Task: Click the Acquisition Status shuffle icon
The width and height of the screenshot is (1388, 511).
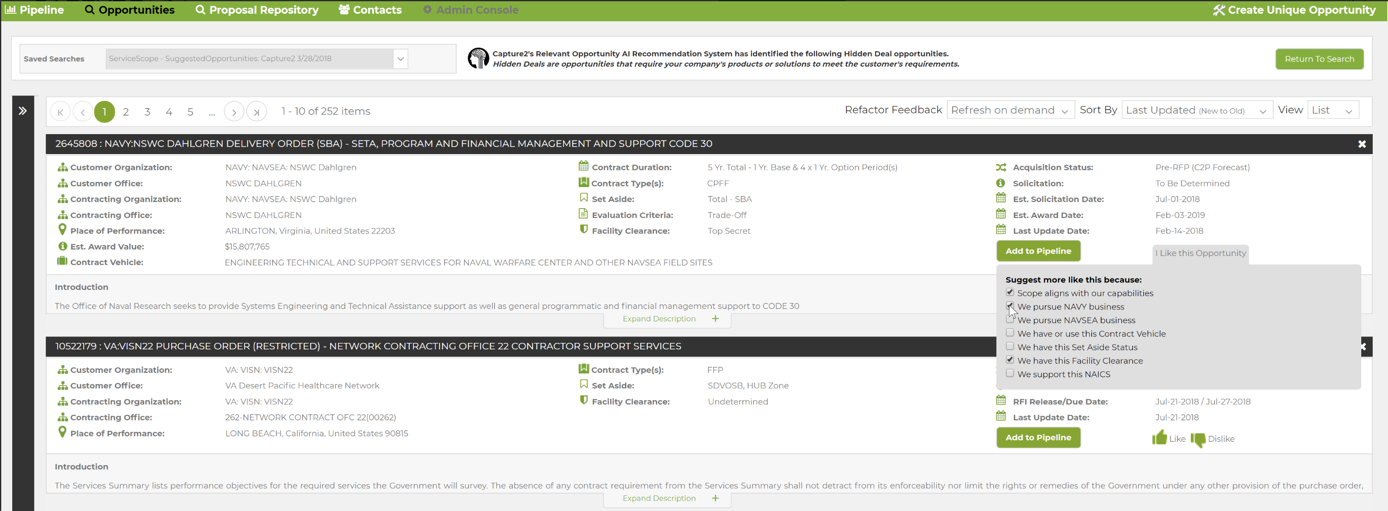Action: point(1000,167)
